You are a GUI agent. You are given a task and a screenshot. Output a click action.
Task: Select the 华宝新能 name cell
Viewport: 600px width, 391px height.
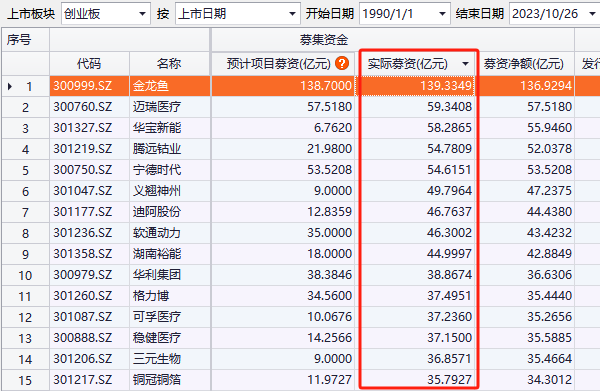[170, 128]
